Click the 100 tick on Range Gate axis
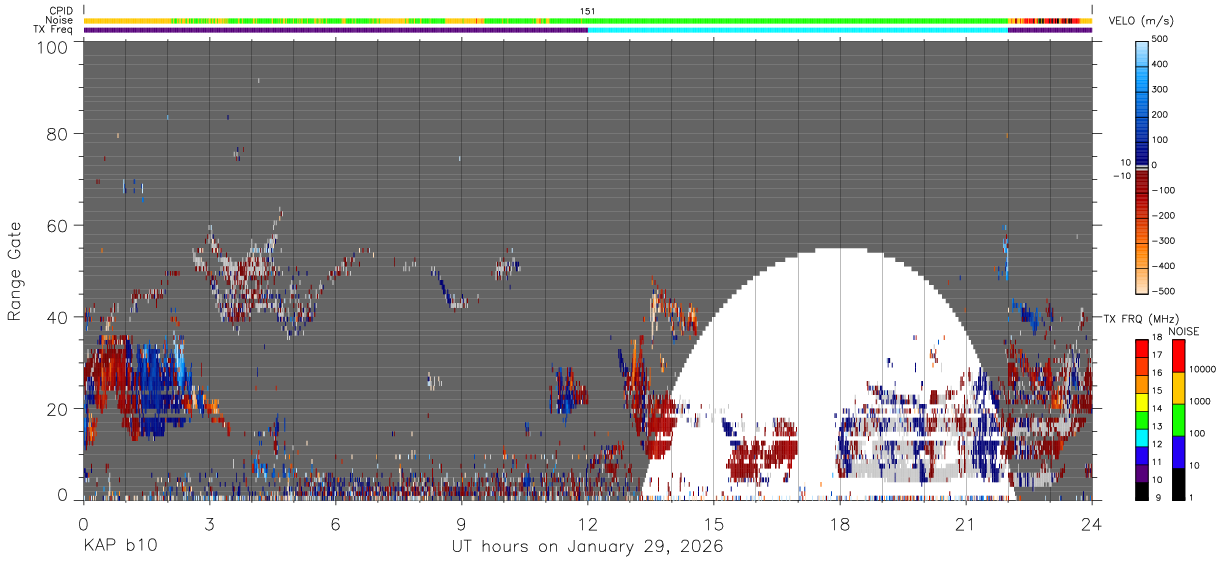The width and height of the screenshot is (1228, 567). tap(52, 47)
